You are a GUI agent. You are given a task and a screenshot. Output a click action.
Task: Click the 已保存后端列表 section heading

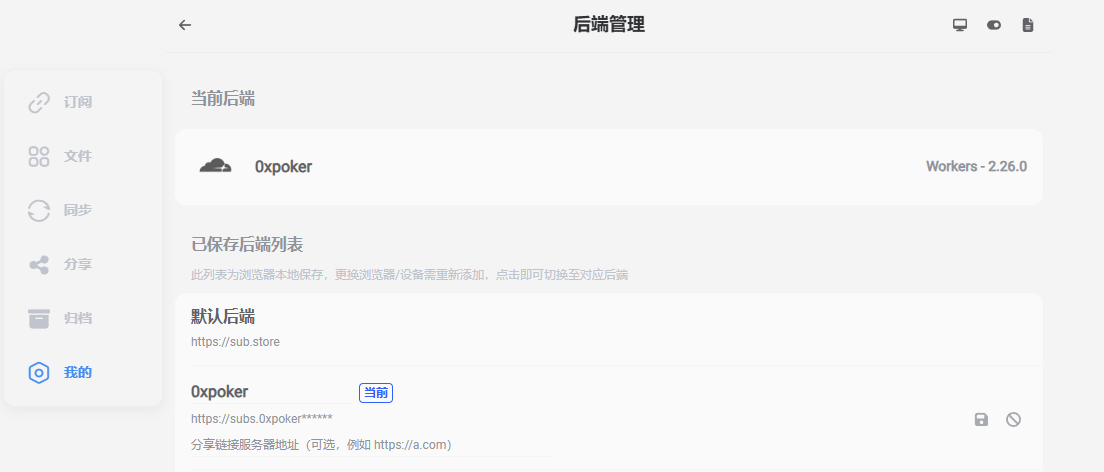tap(247, 245)
